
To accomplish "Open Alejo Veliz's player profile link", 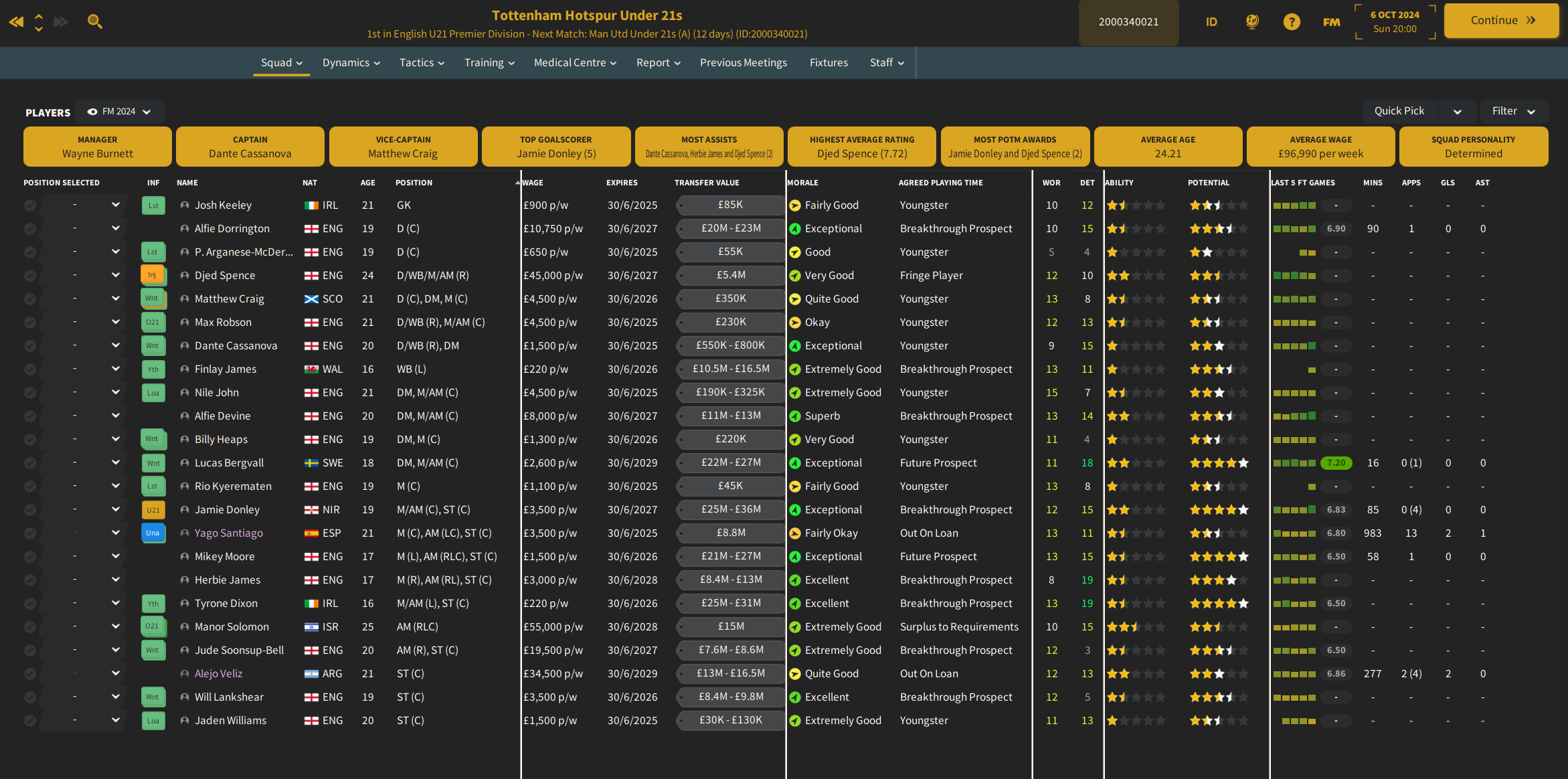I will click(x=218, y=673).
